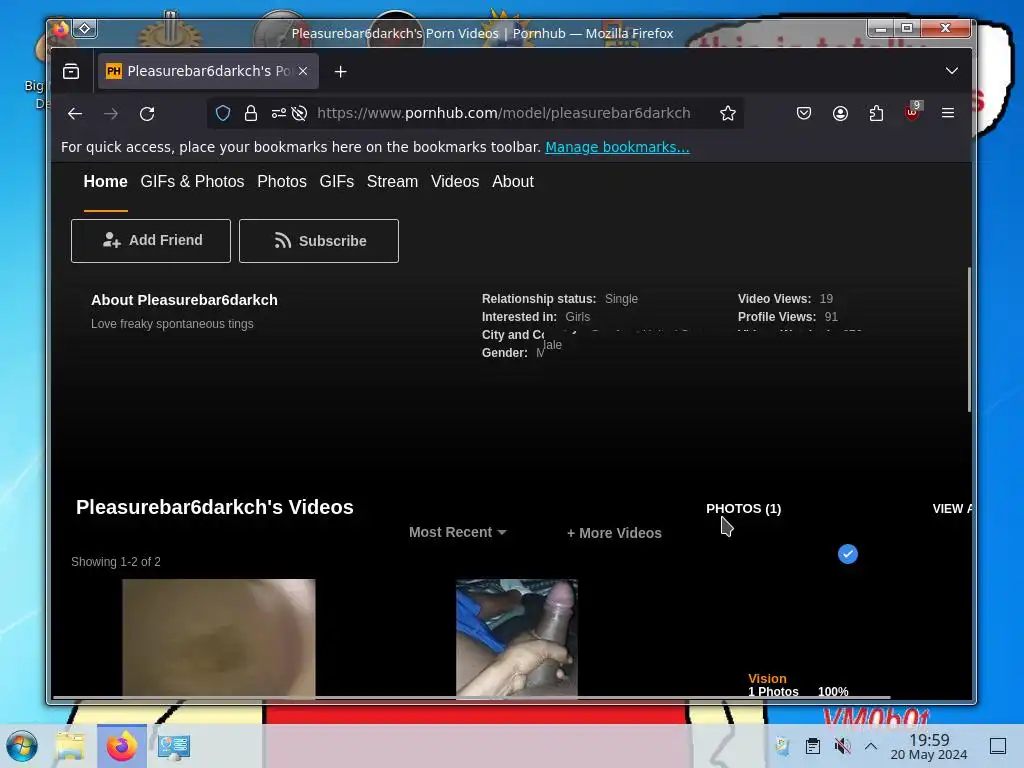The image size is (1024, 768).
Task: Click the Subscribe button
Action: tap(319, 241)
